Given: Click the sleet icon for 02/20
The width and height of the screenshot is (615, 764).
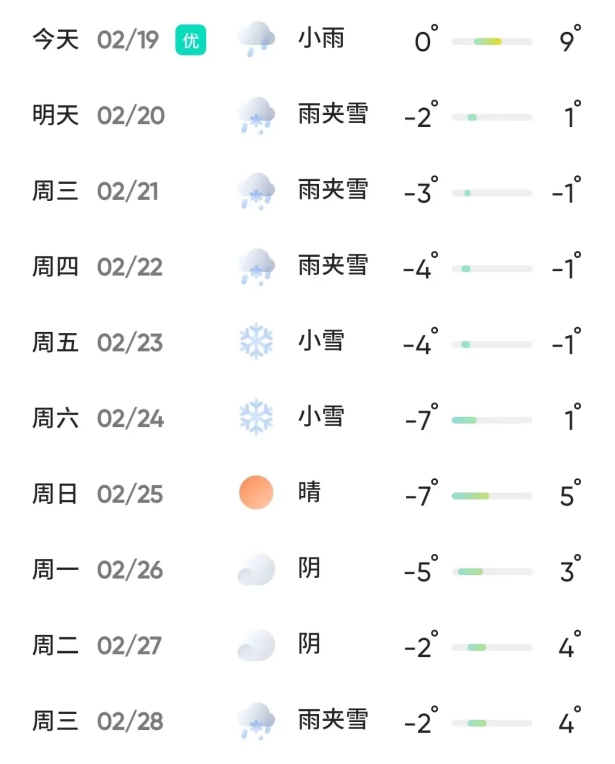Looking at the screenshot, I should pyautogui.click(x=256, y=115).
